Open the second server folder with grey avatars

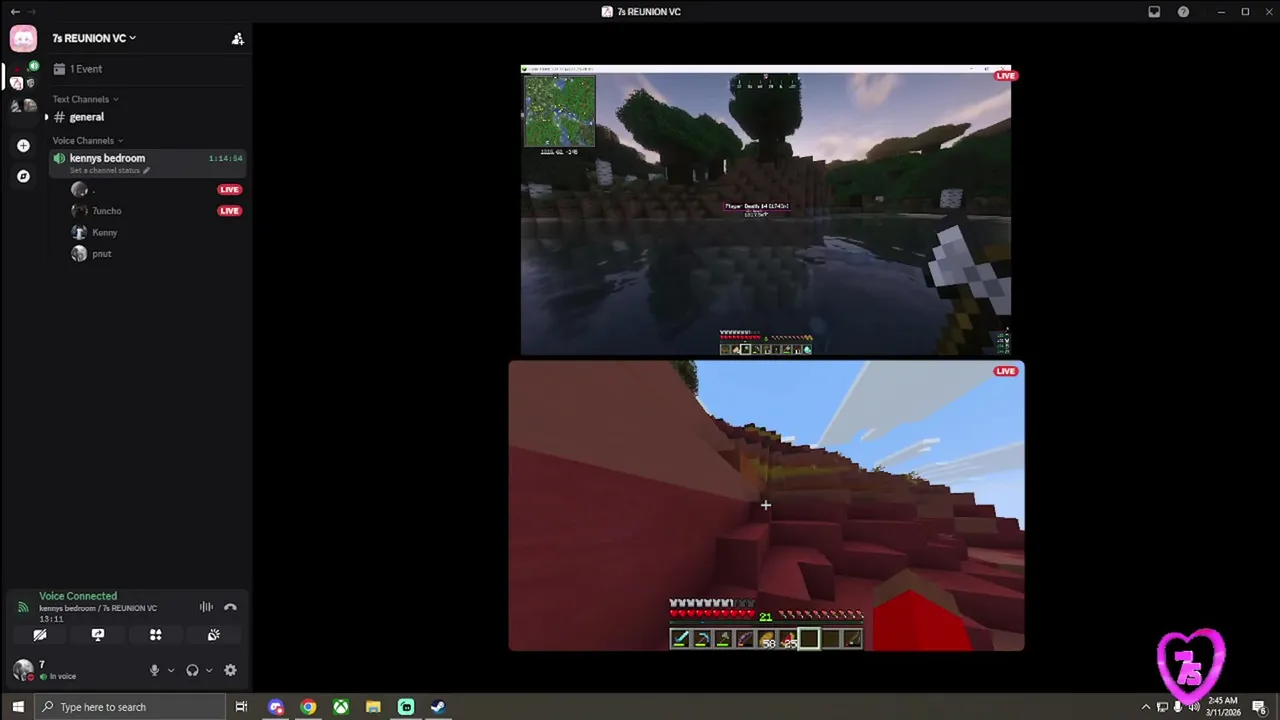click(23, 106)
